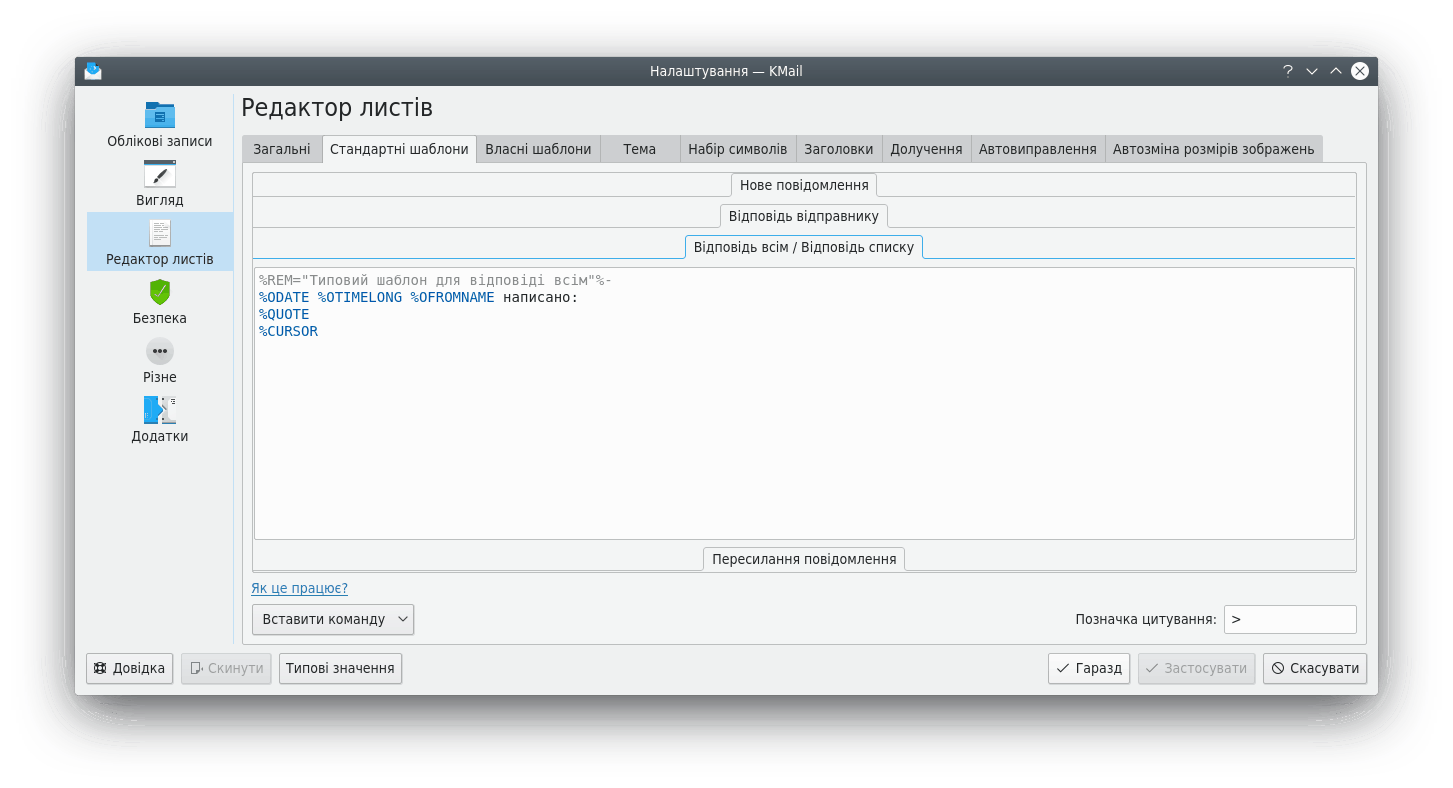This screenshot has width=1453, height=788.
Task: Expand Відповідь відправнику template section
Action: [804, 216]
